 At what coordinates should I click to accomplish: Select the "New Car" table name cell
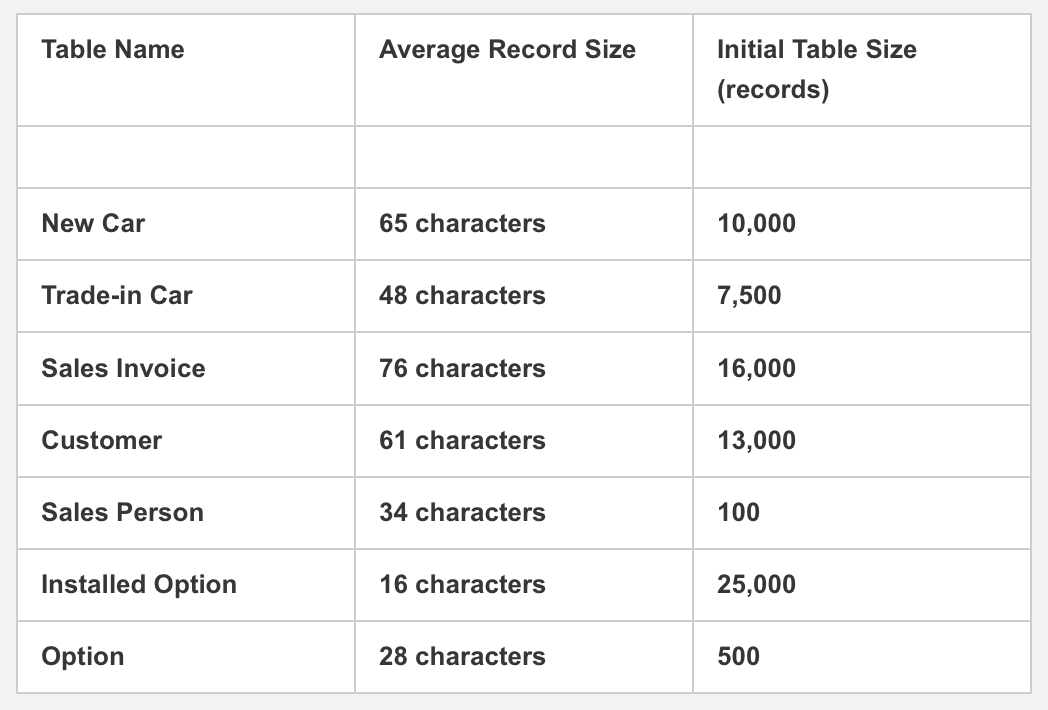(x=93, y=223)
